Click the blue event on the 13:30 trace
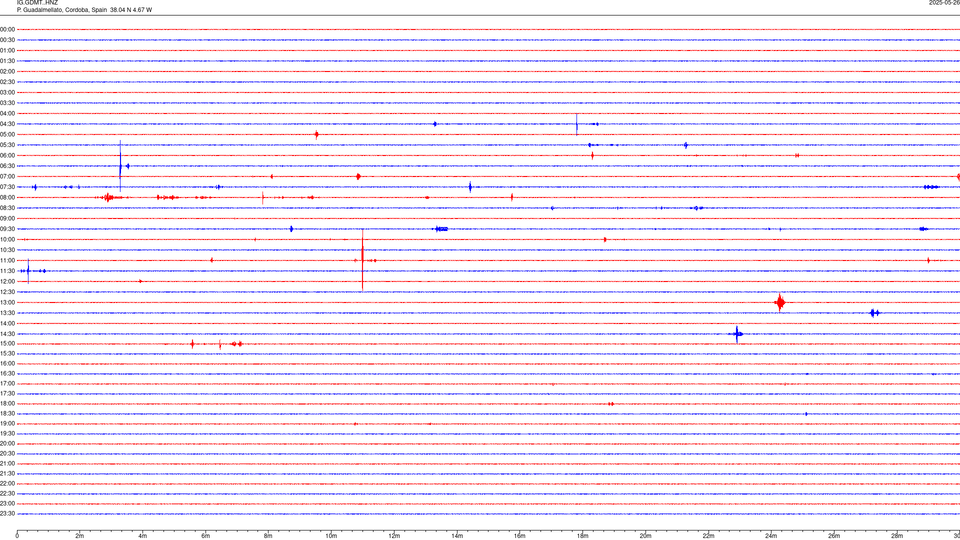The width and height of the screenshot is (960, 540). click(875, 313)
